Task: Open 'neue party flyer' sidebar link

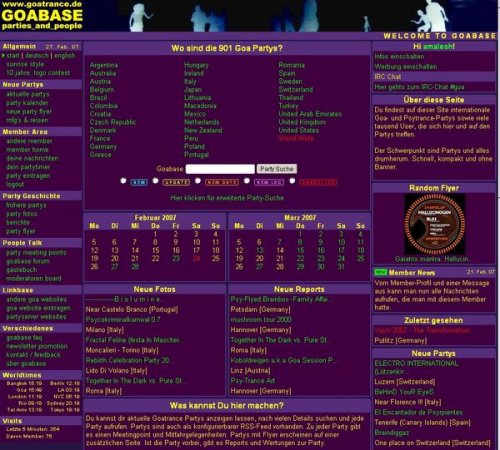Action: (29, 112)
